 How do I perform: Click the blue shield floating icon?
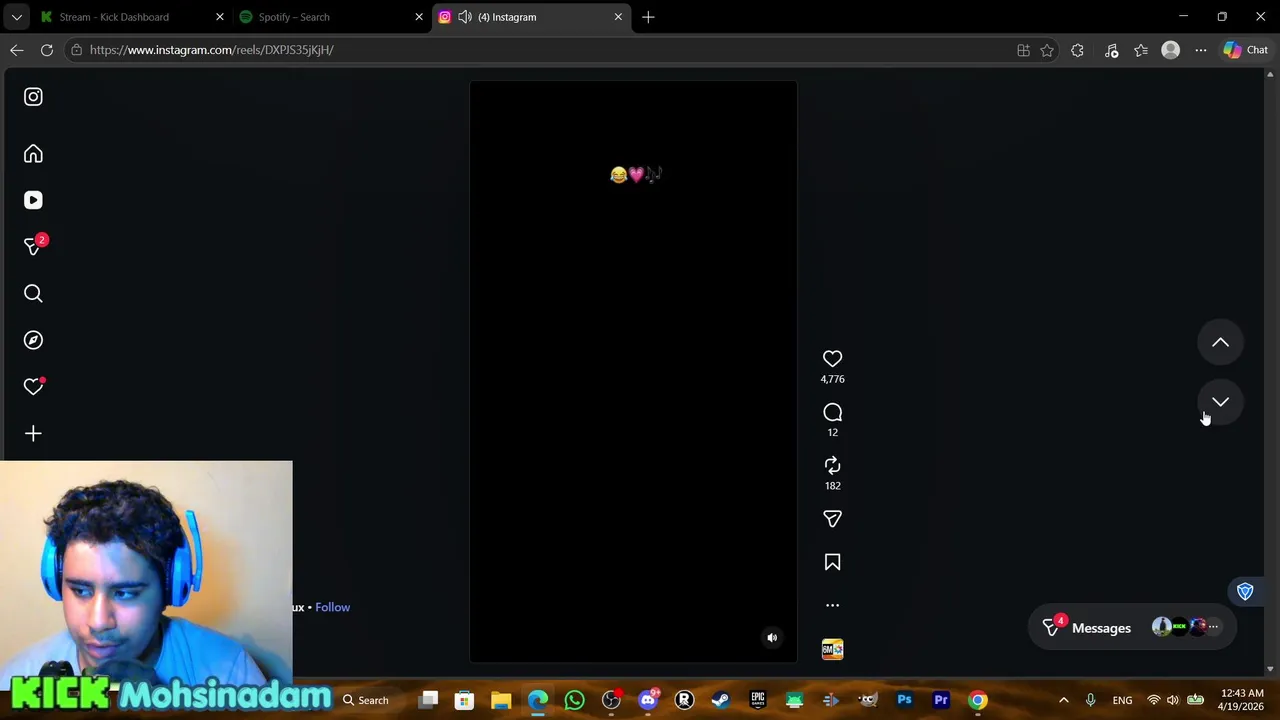pyautogui.click(x=1245, y=592)
